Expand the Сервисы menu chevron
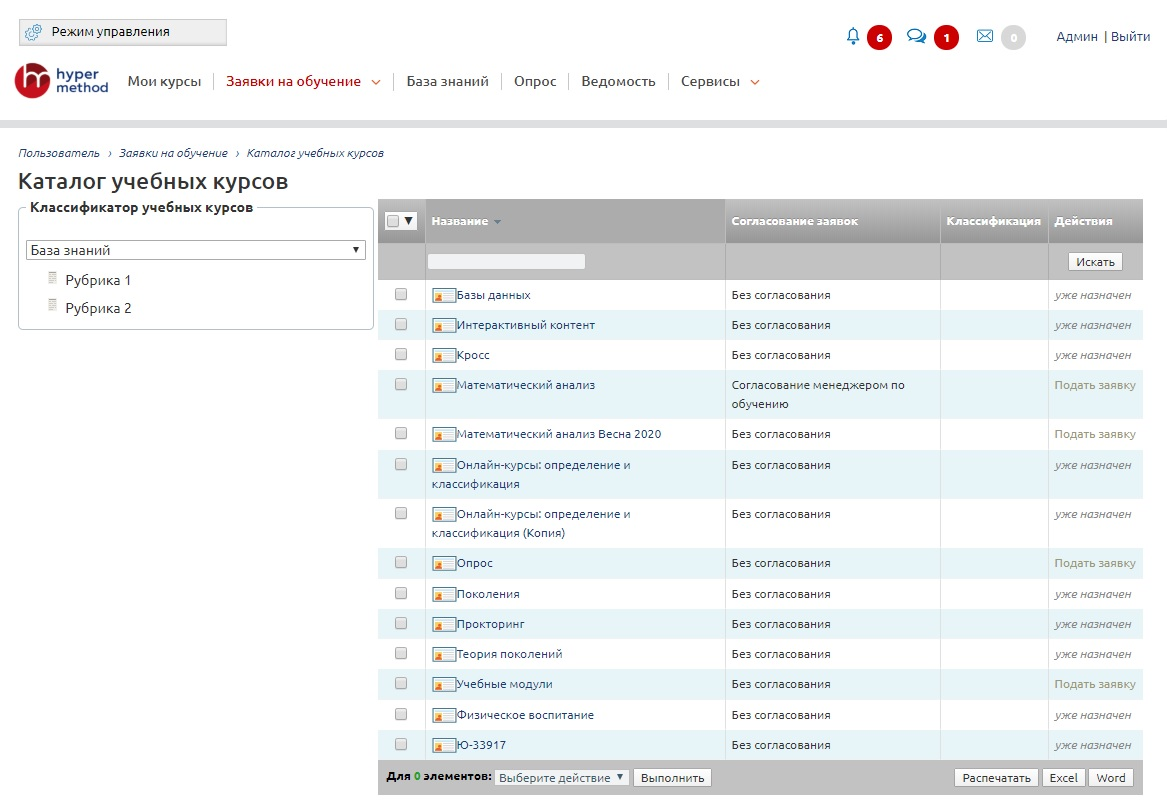Screen dimensions: 1167x810 (x=755, y=83)
